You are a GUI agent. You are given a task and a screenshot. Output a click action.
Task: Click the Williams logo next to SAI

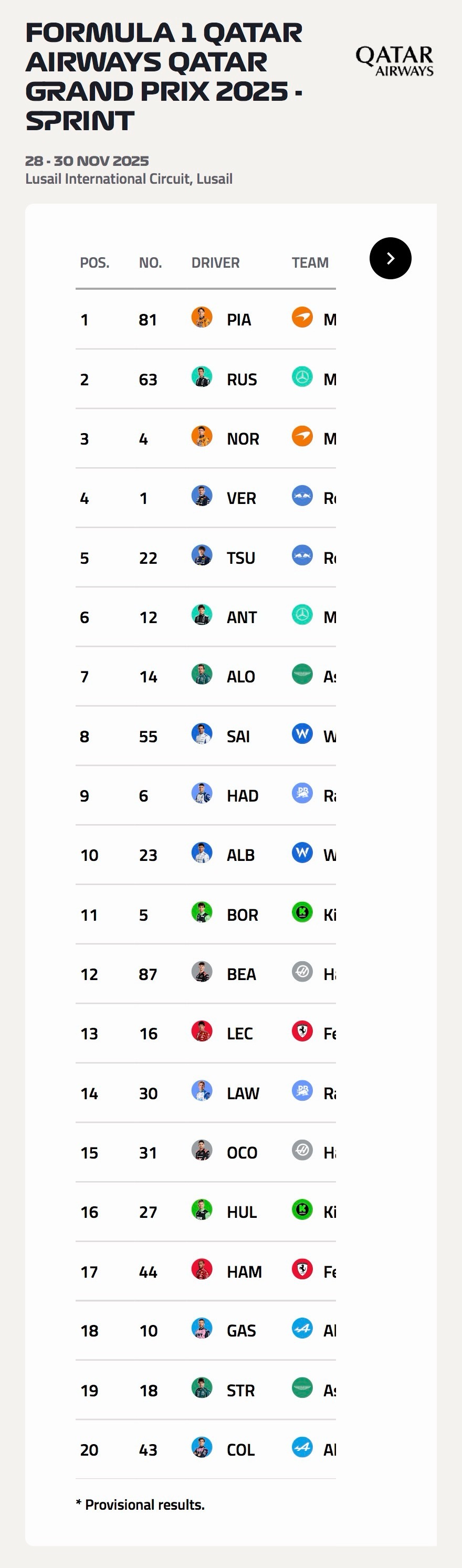(302, 734)
